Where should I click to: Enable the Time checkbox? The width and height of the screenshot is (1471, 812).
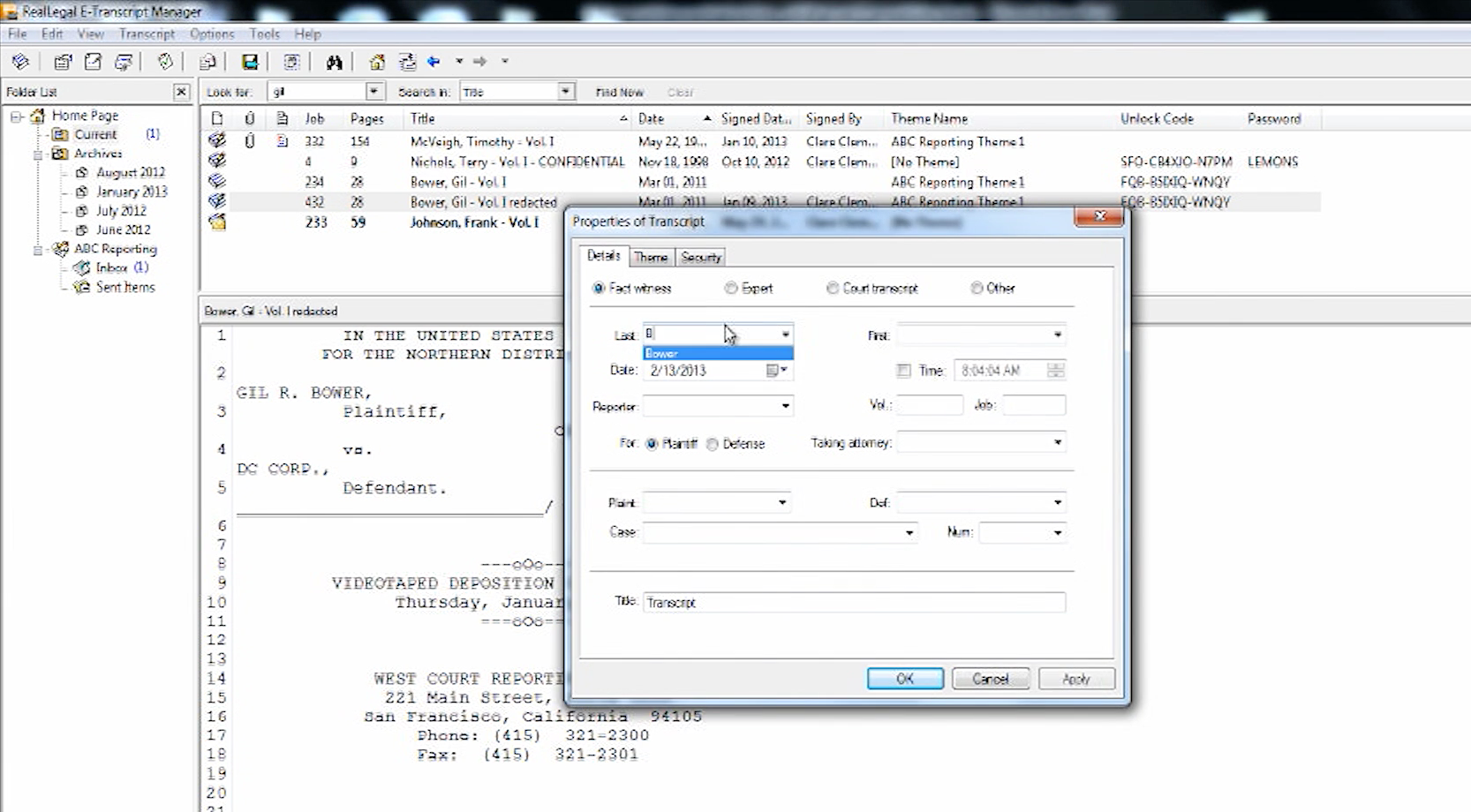pyautogui.click(x=903, y=371)
